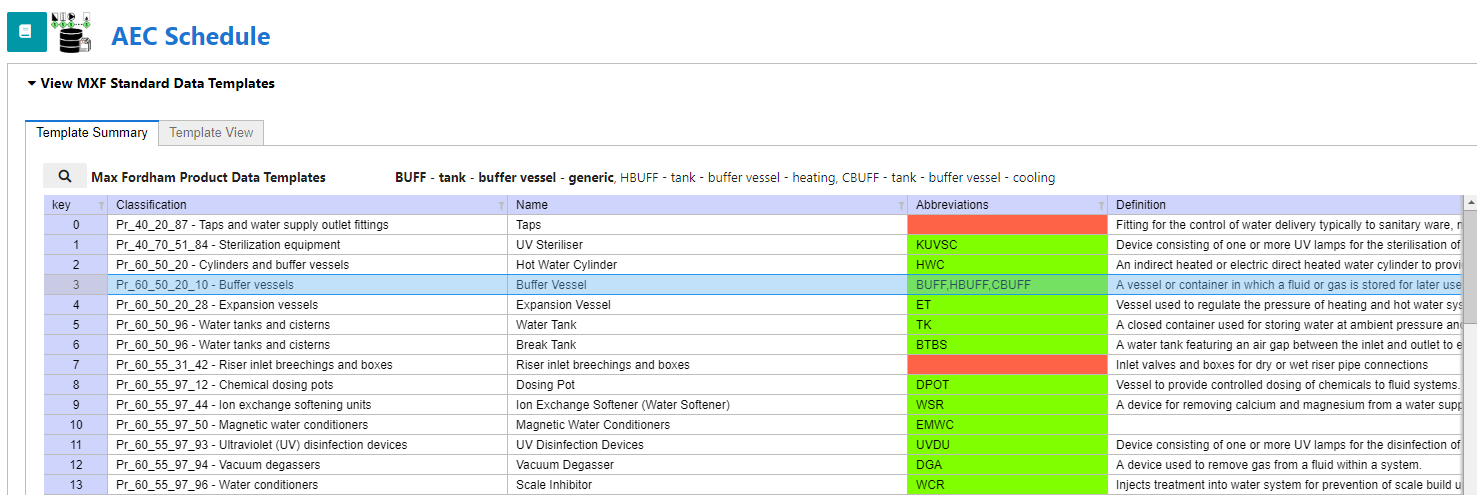Collapse View MXF Standard Data Templates section
1477x495 pixels.
(32, 84)
